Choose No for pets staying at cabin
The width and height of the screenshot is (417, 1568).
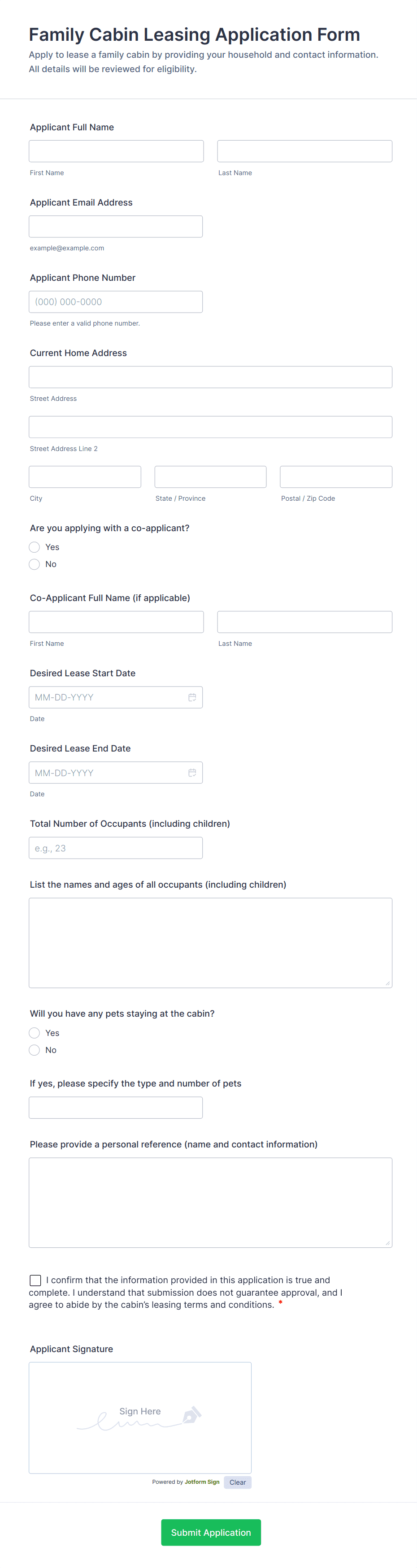coord(35,1050)
